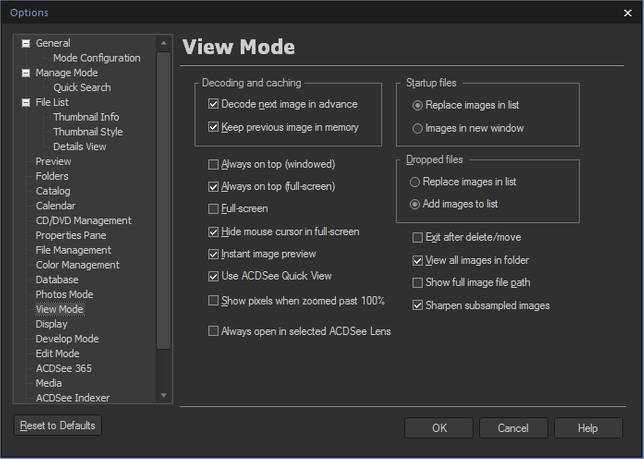The height and width of the screenshot is (459, 644).
Task: Open File Management options
Action: point(73,250)
